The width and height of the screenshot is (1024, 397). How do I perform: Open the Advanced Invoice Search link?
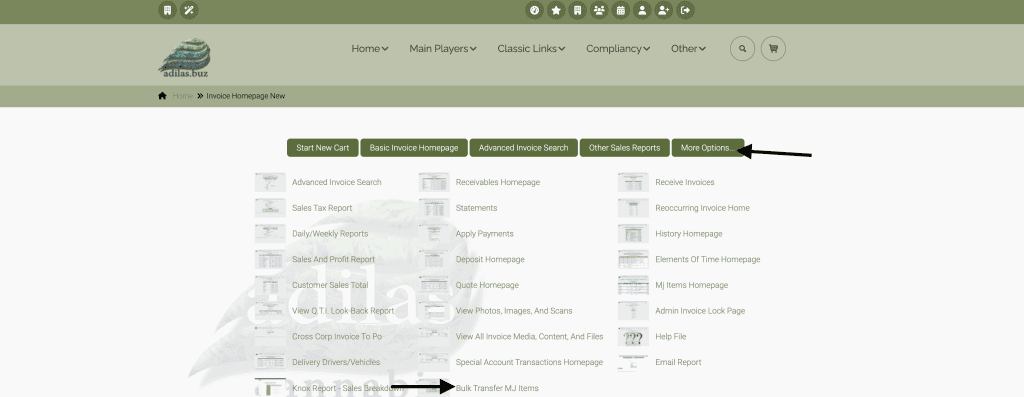(x=336, y=182)
